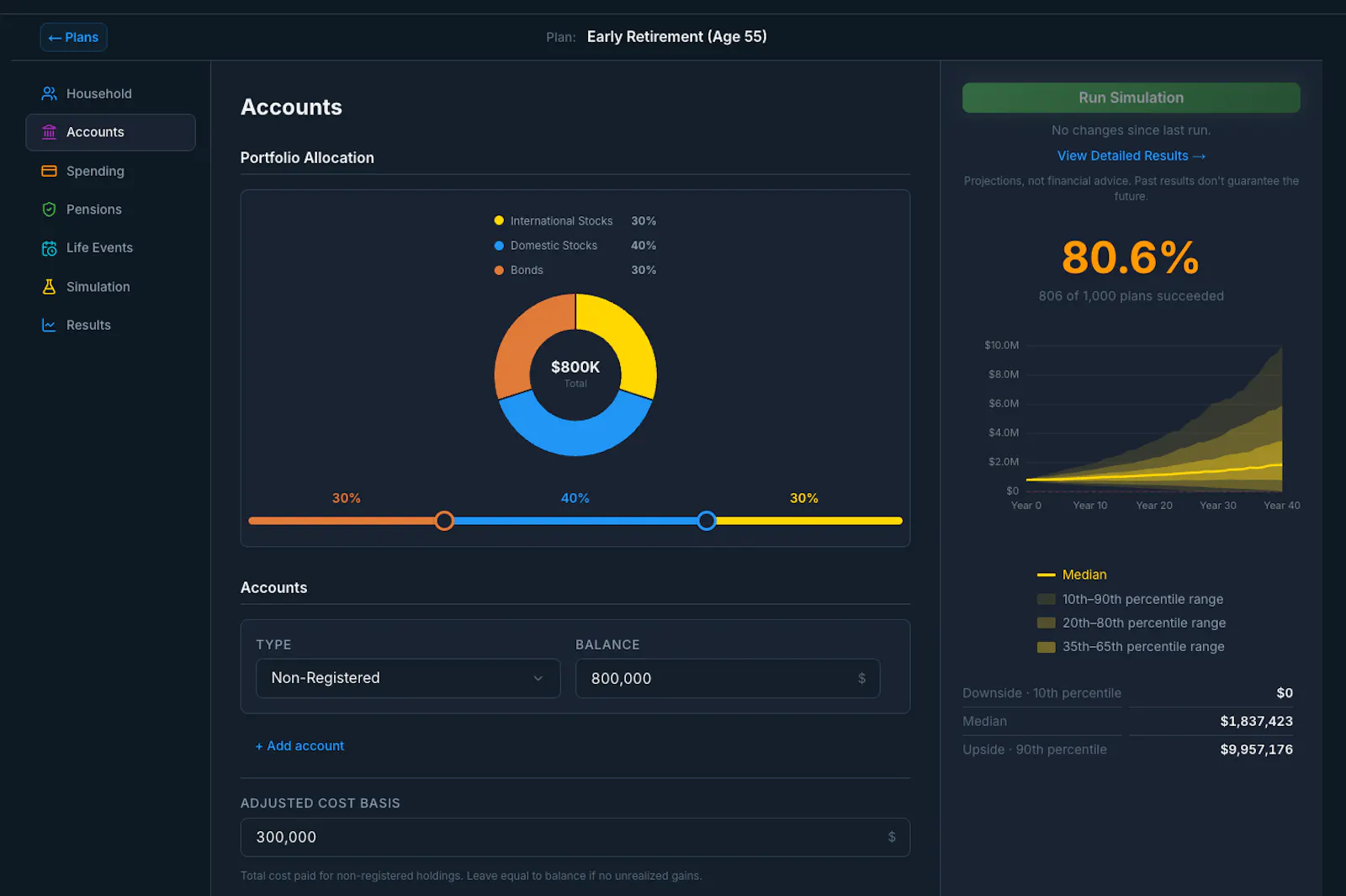Click the projection fan chart area
The height and width of the screenshot is (896, 1346).
(1153, 418)
